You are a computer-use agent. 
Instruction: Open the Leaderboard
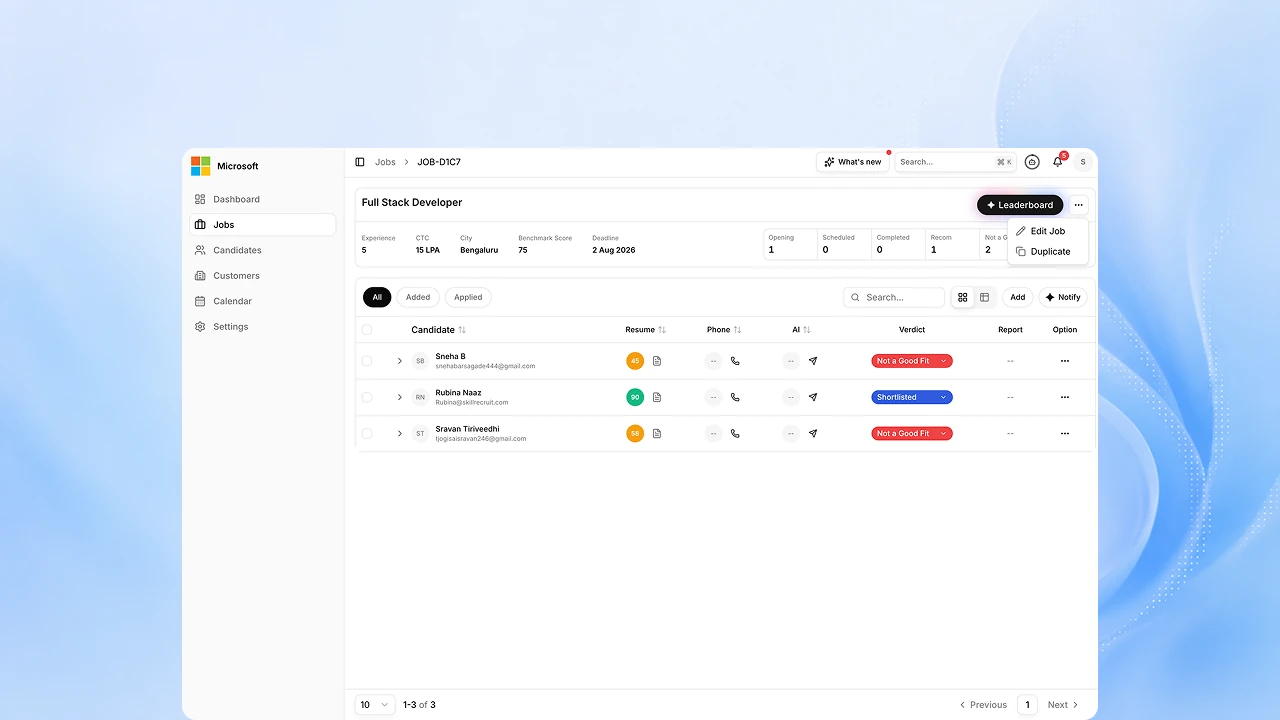coord(1020,205)
